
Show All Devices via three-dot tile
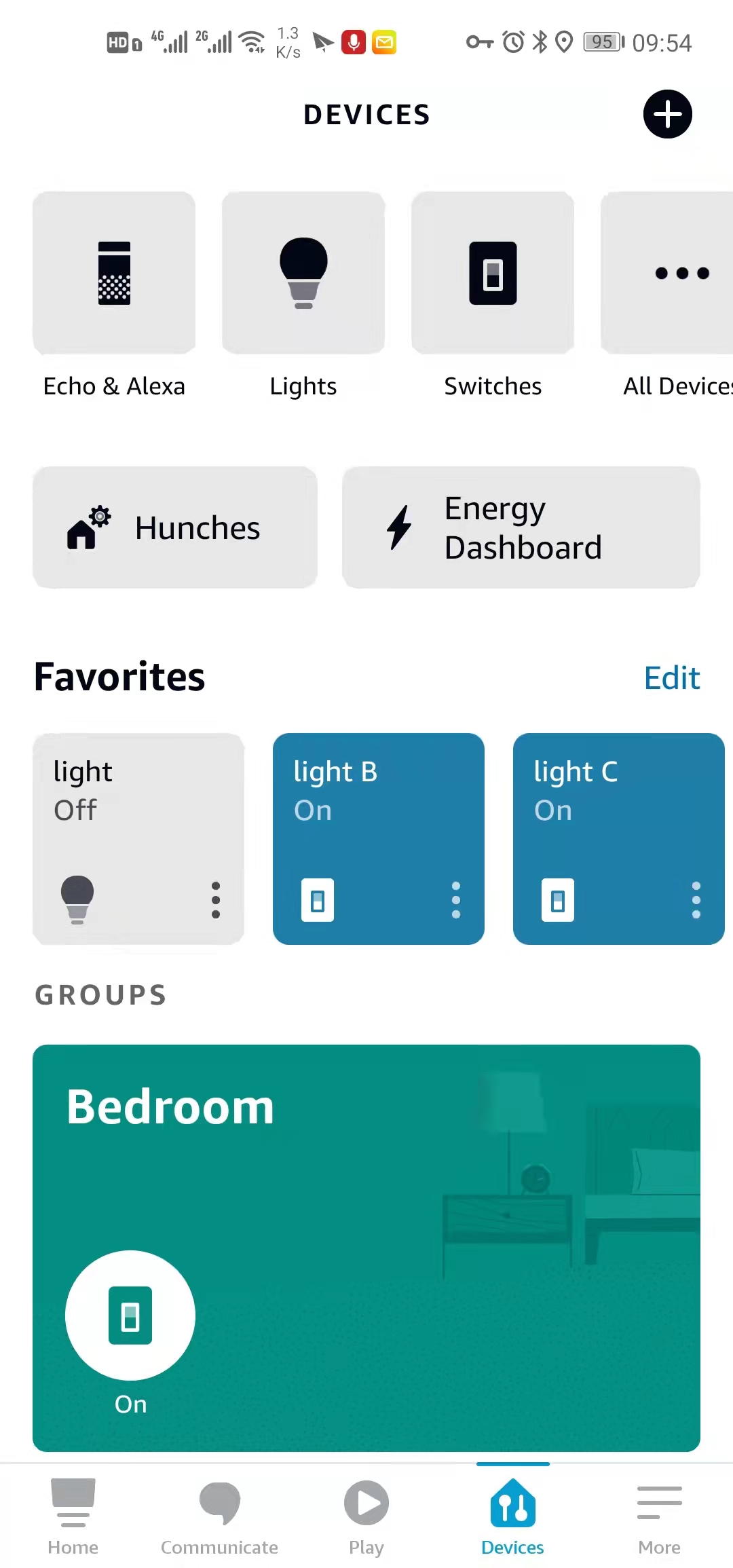point(681,273)
